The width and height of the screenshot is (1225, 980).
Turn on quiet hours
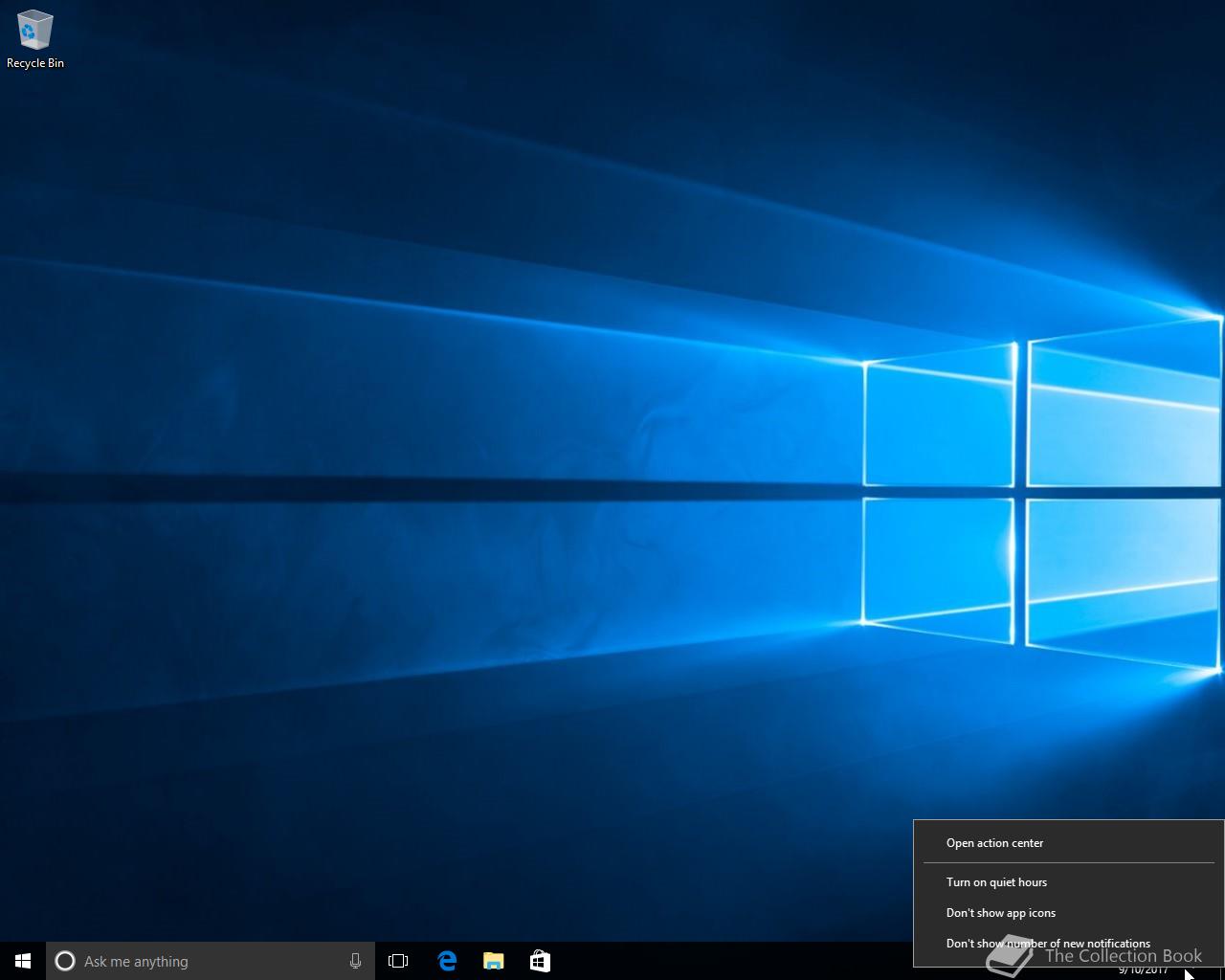pos(996,882)
